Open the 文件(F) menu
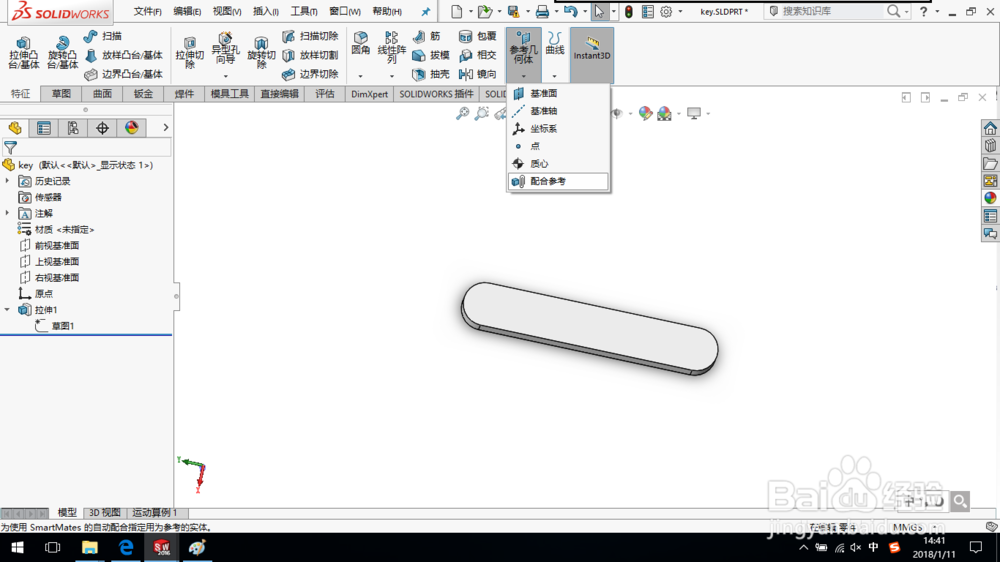1000x562 pixels. (x=147, y=11)
